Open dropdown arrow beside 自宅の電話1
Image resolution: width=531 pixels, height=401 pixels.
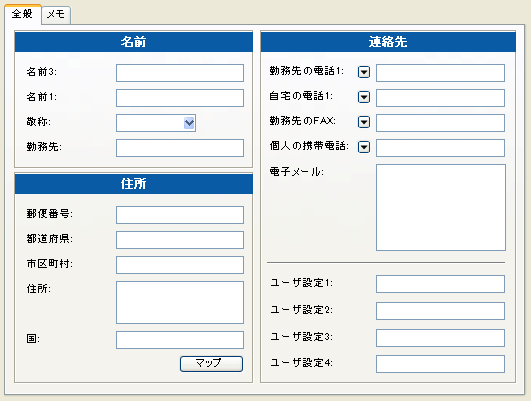364,97
